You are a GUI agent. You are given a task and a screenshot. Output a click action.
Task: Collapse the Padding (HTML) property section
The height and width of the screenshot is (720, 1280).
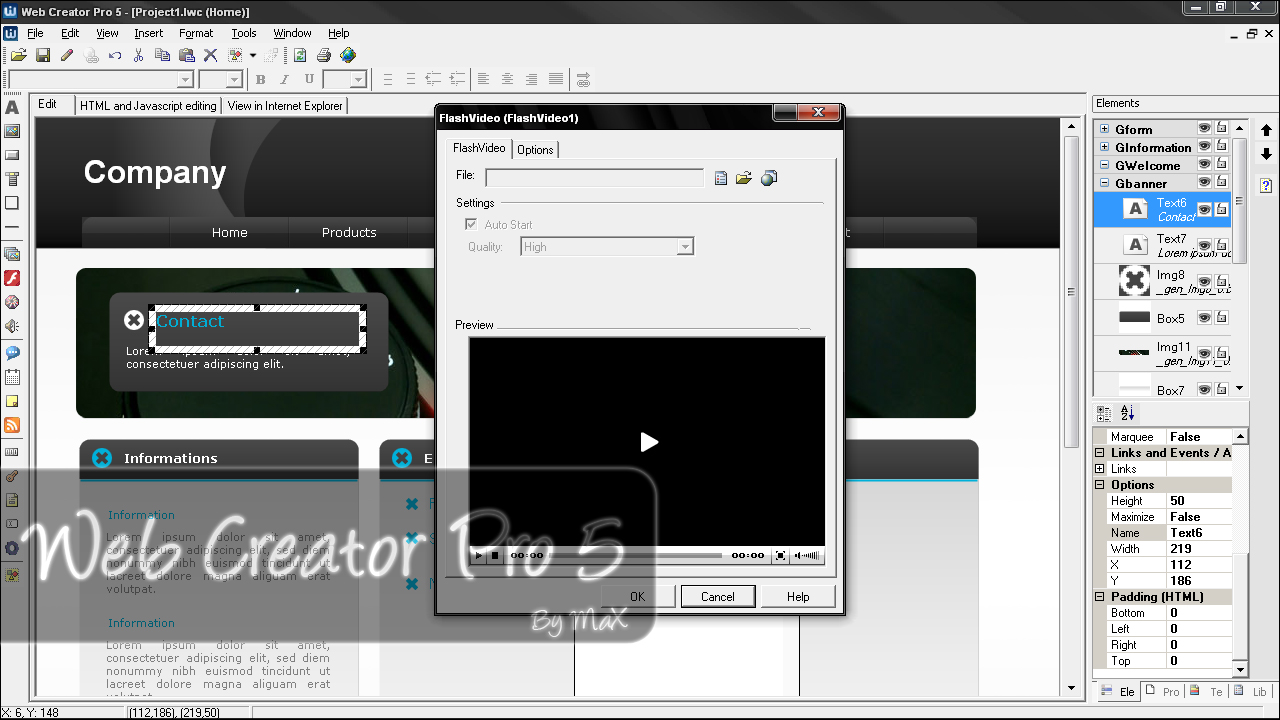[1100, 597]
